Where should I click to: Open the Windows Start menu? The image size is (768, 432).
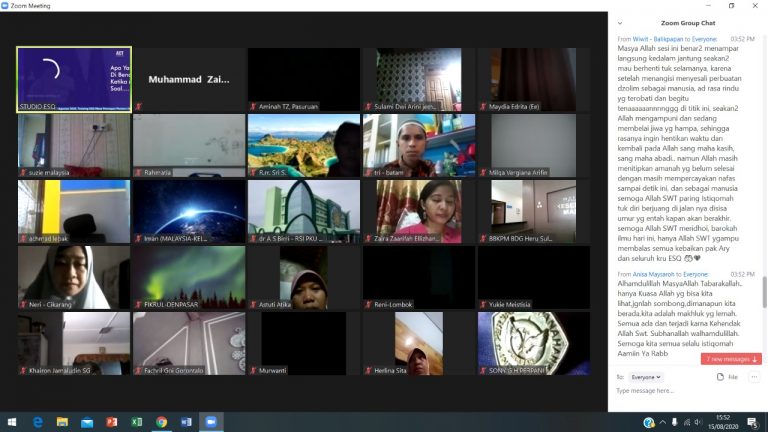12,422
